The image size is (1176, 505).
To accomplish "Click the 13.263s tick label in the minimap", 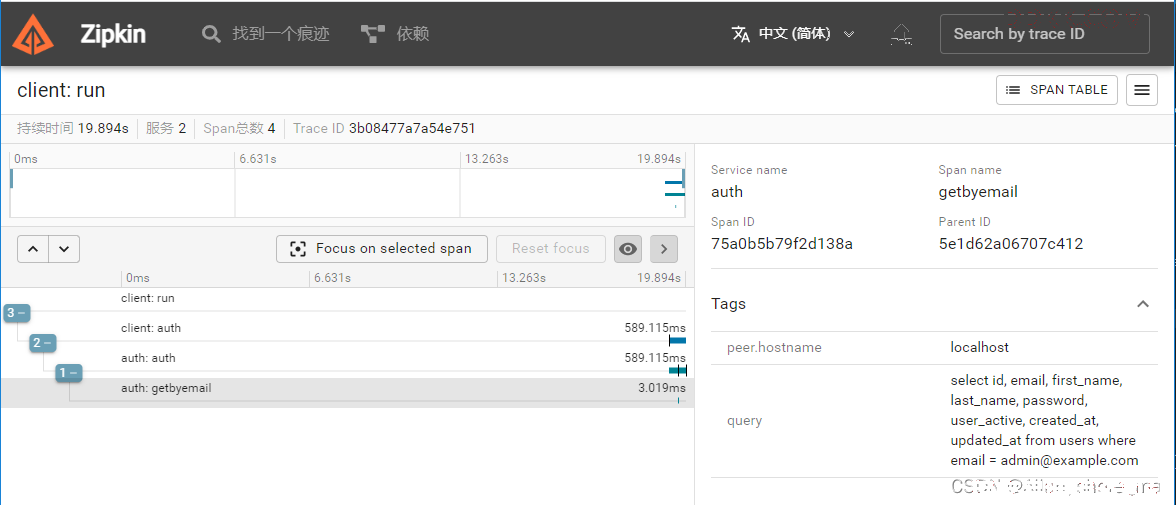I will point(487,159).
